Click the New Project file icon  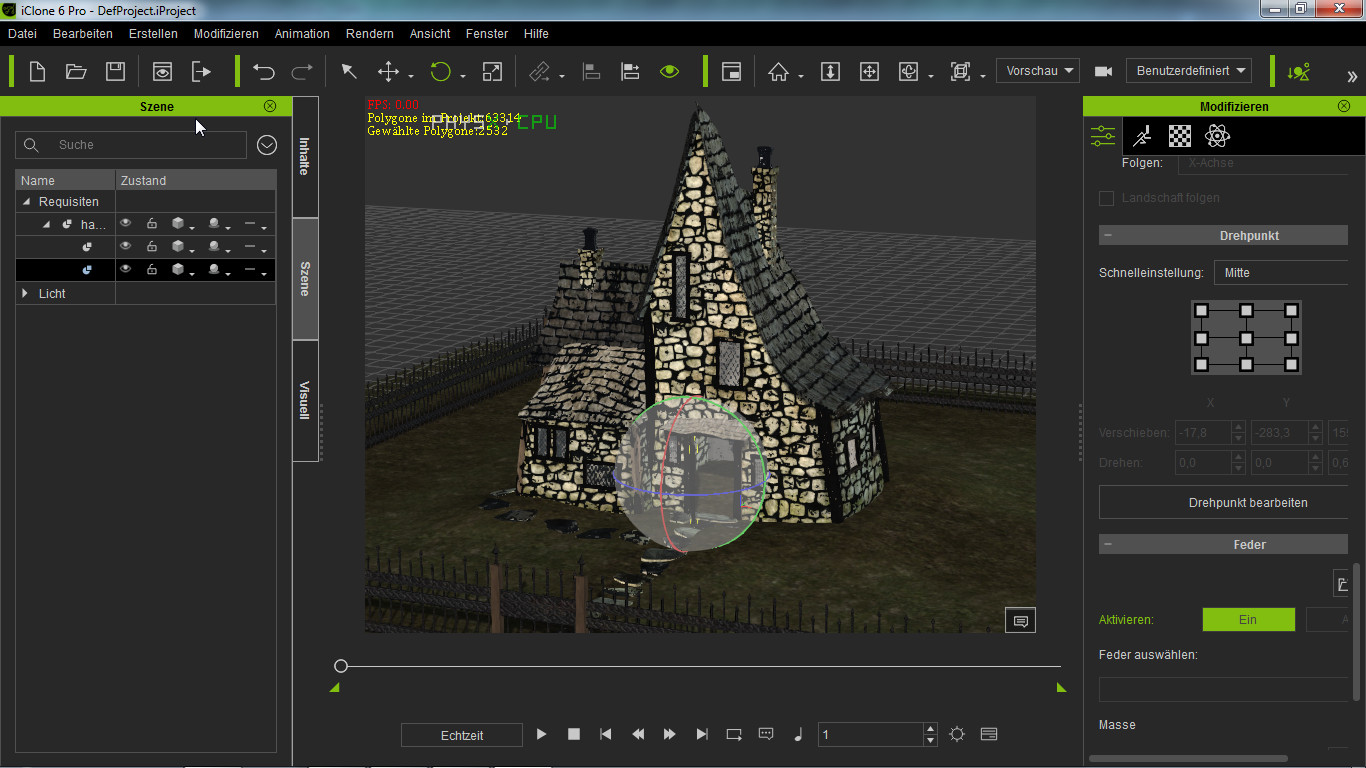[x=37, y=72]
